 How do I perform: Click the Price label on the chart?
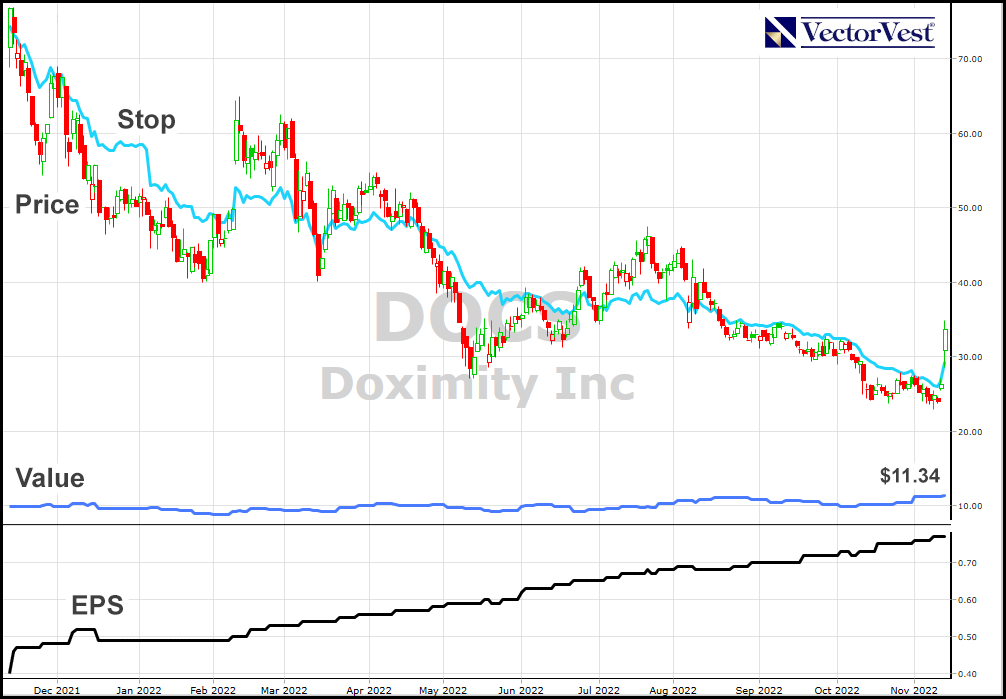coord(47,205)
